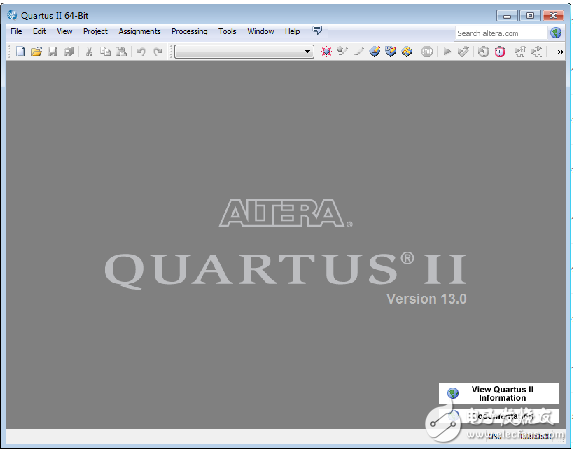The width and height of the screenshot is (573, 451).
Task: Launch TimeQuest Timing Analyzer red clock icon
Action: point(500,52)
